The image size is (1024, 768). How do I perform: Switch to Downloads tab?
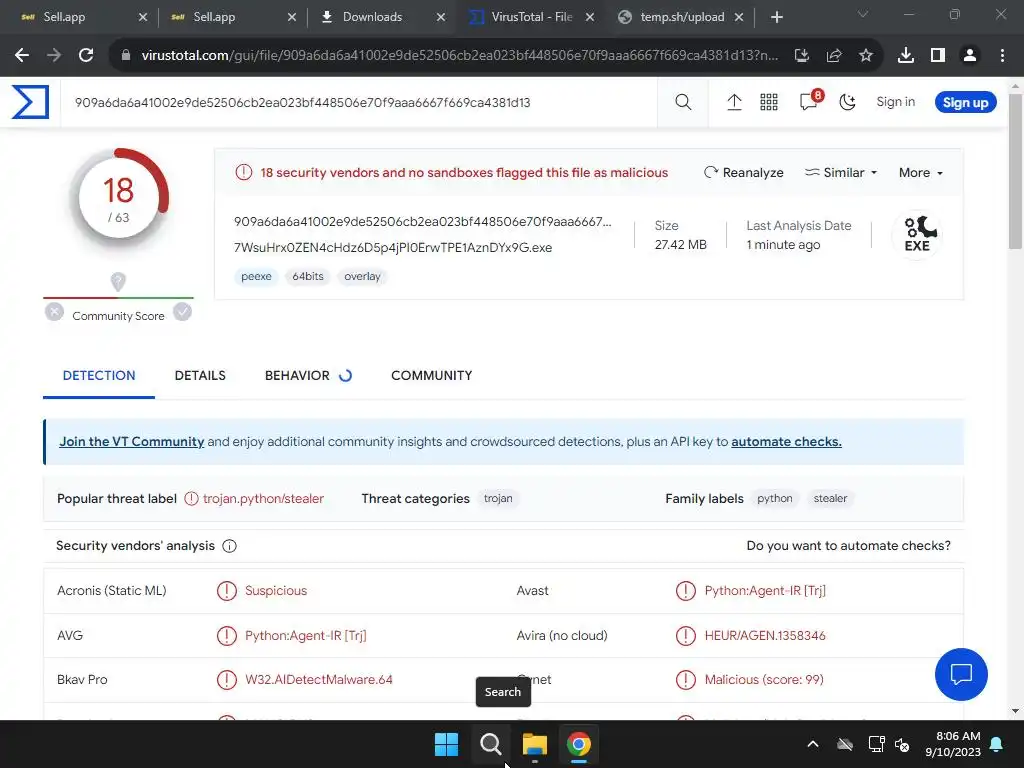tap(382, 17)
